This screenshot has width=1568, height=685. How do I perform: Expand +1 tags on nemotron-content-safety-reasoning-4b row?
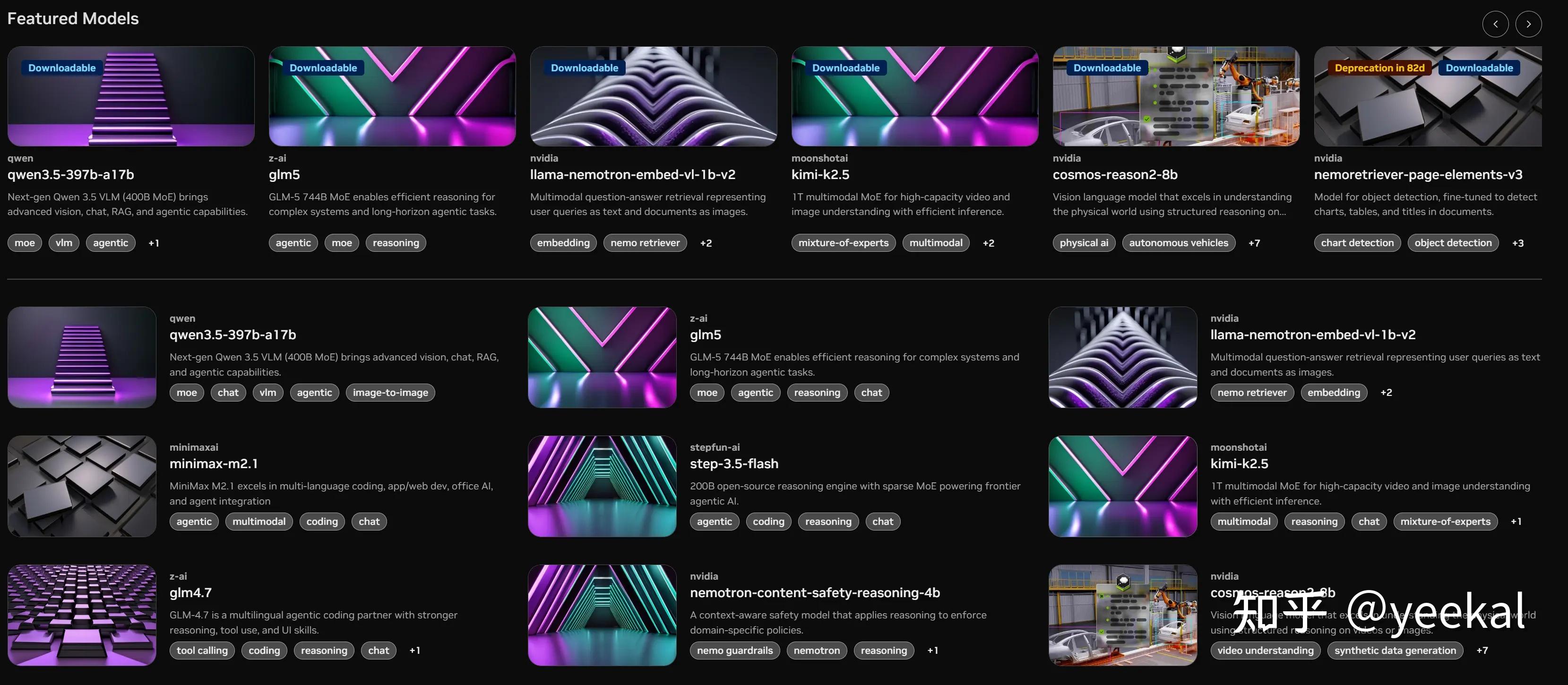[x=932, y=651]
